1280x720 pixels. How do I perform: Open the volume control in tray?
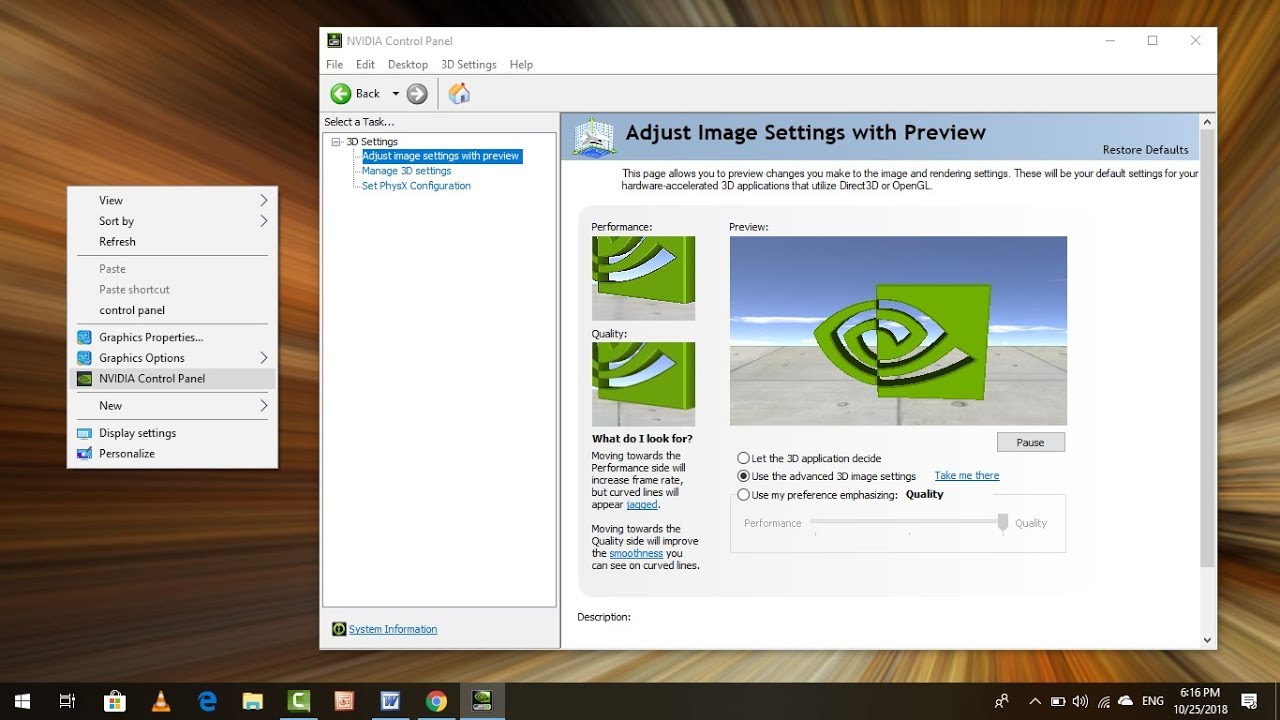(x=1081, y=701)
